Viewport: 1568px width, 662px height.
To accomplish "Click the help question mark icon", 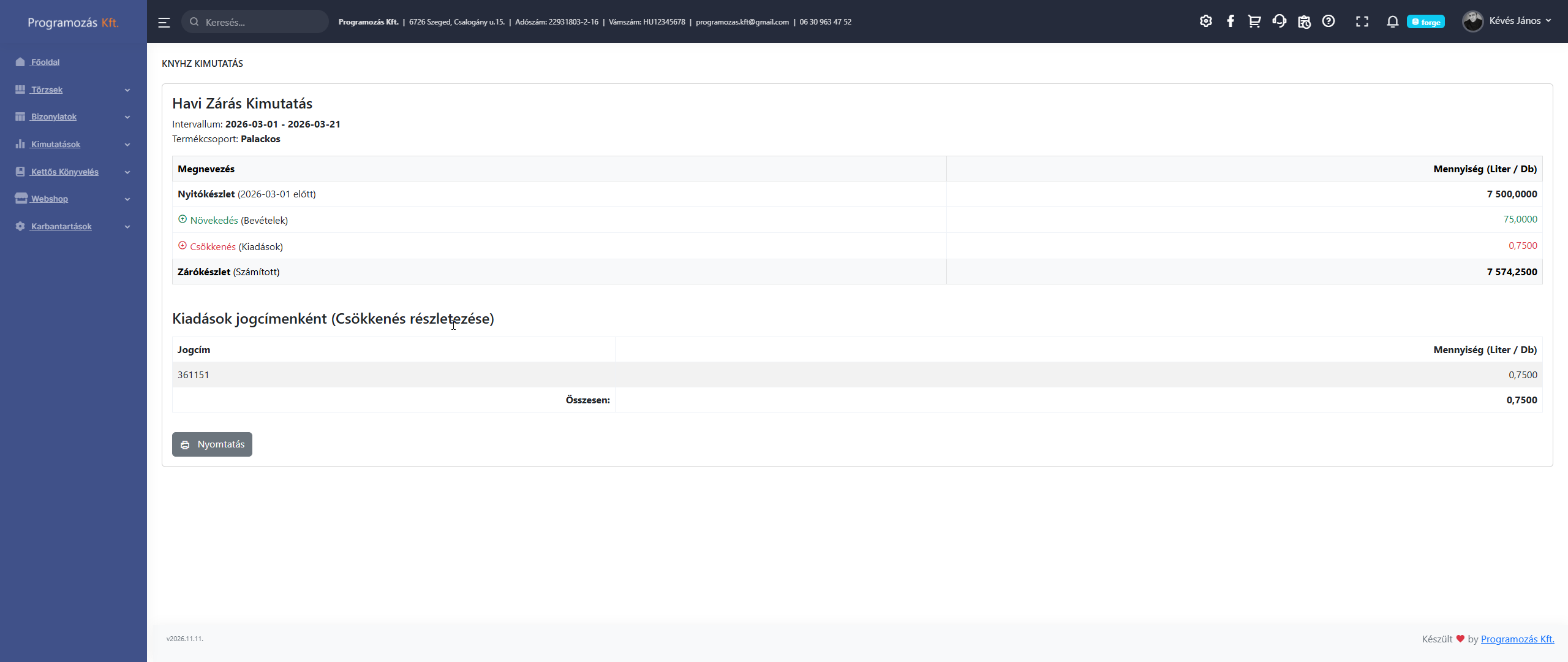I will point(1328,21).
